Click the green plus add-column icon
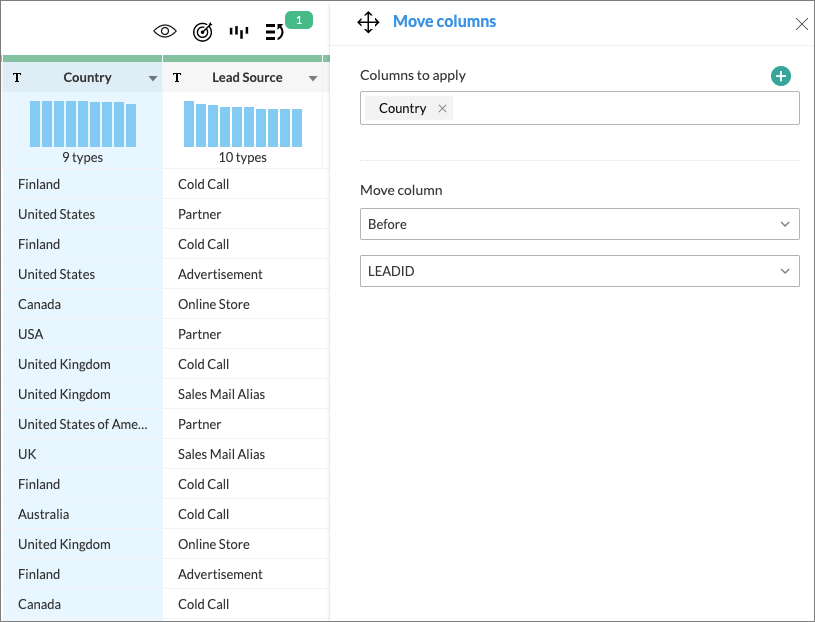The height and width of the screenshot is (622, 815). pos(781,76)
